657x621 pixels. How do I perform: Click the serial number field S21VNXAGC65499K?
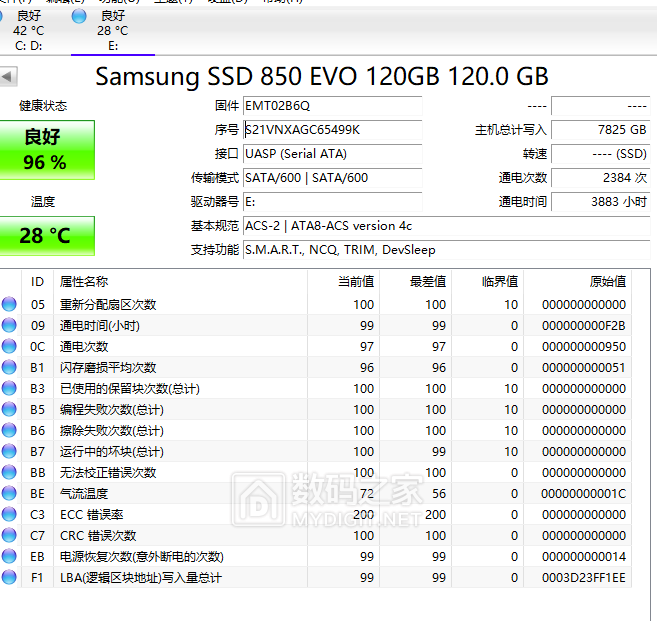(x=332, y=130)
